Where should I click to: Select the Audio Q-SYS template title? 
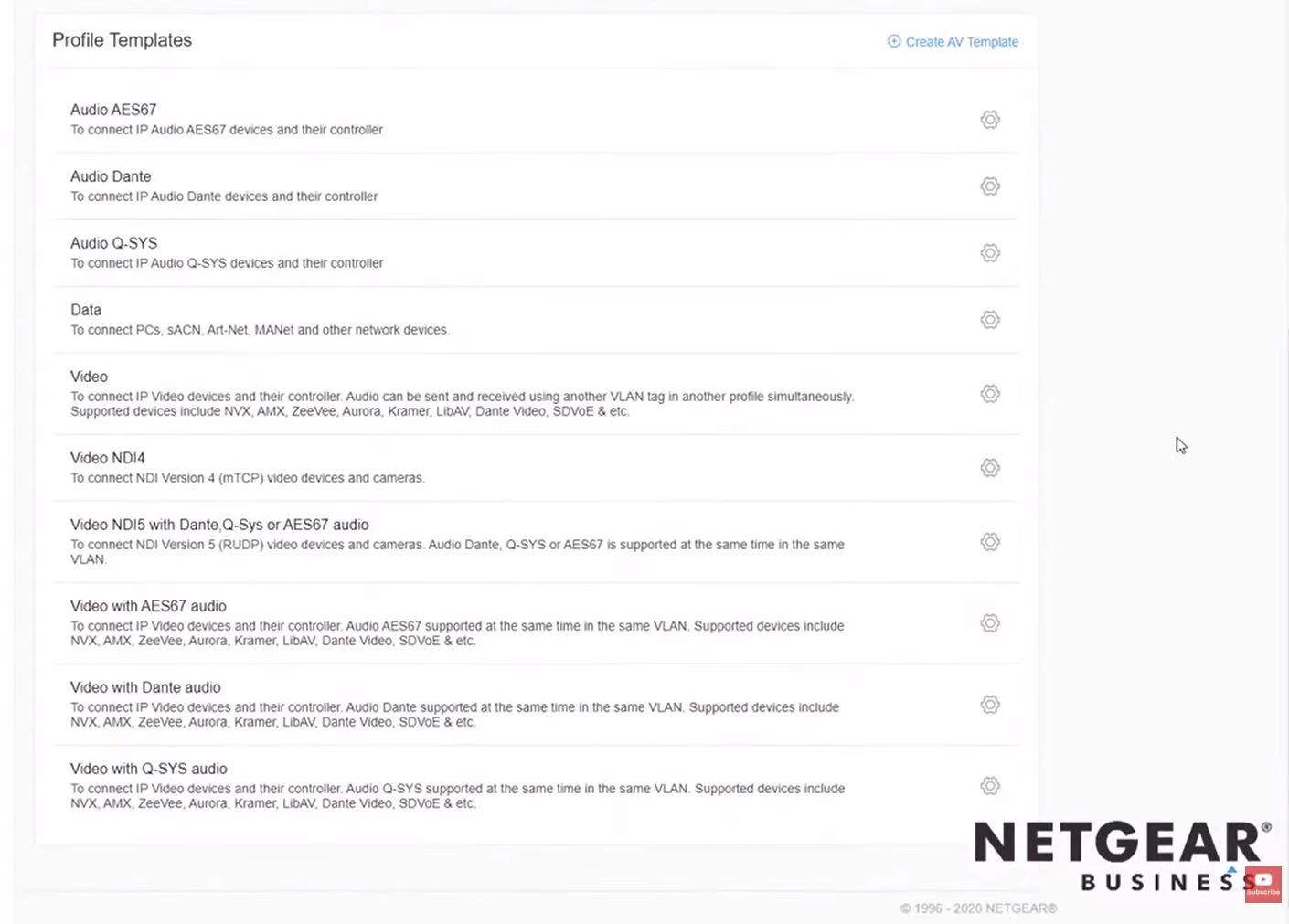point(114,243)
